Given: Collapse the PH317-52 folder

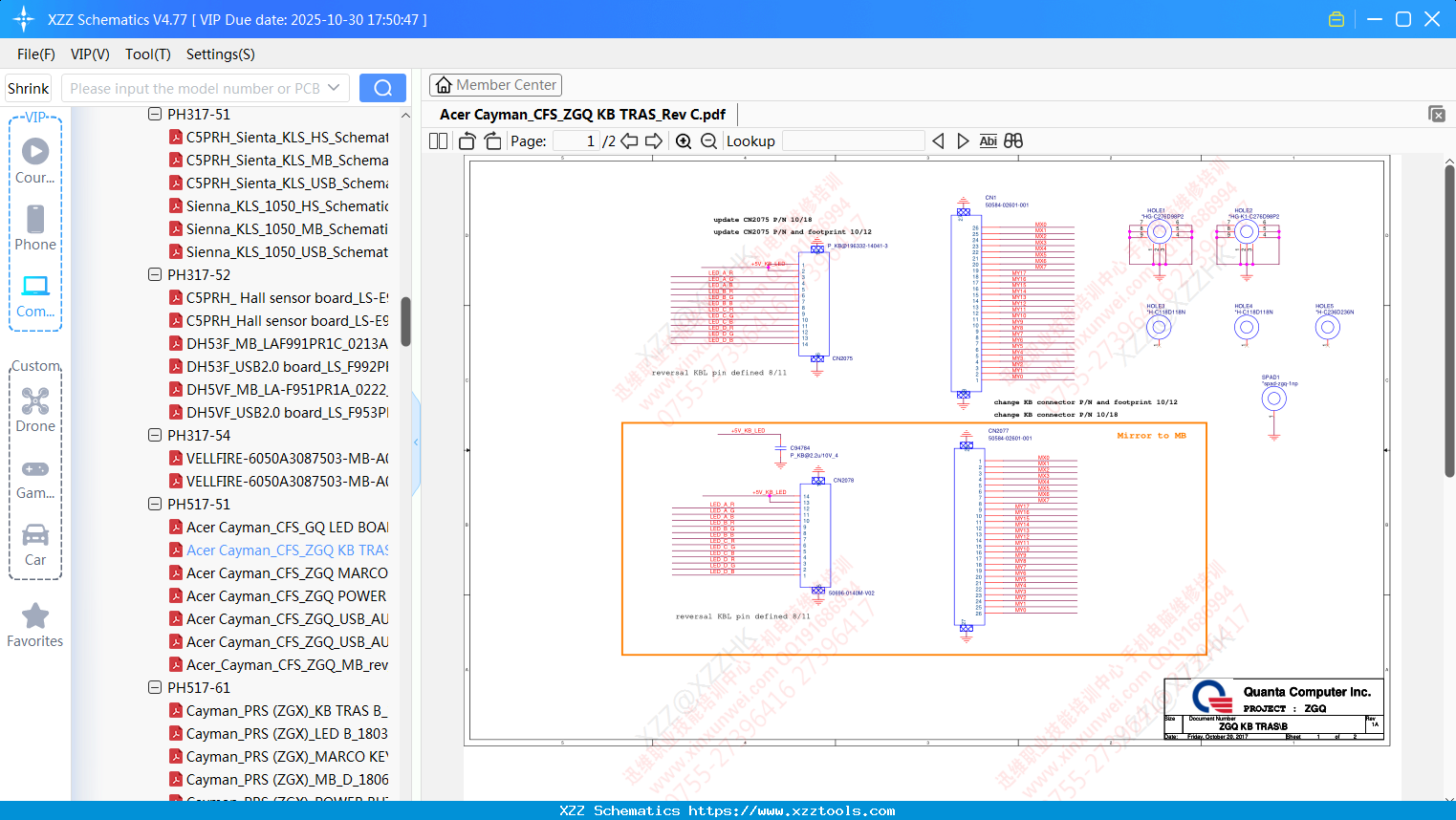Looking at the screenshot, I should pyautogui.click(x=155, y=274).
